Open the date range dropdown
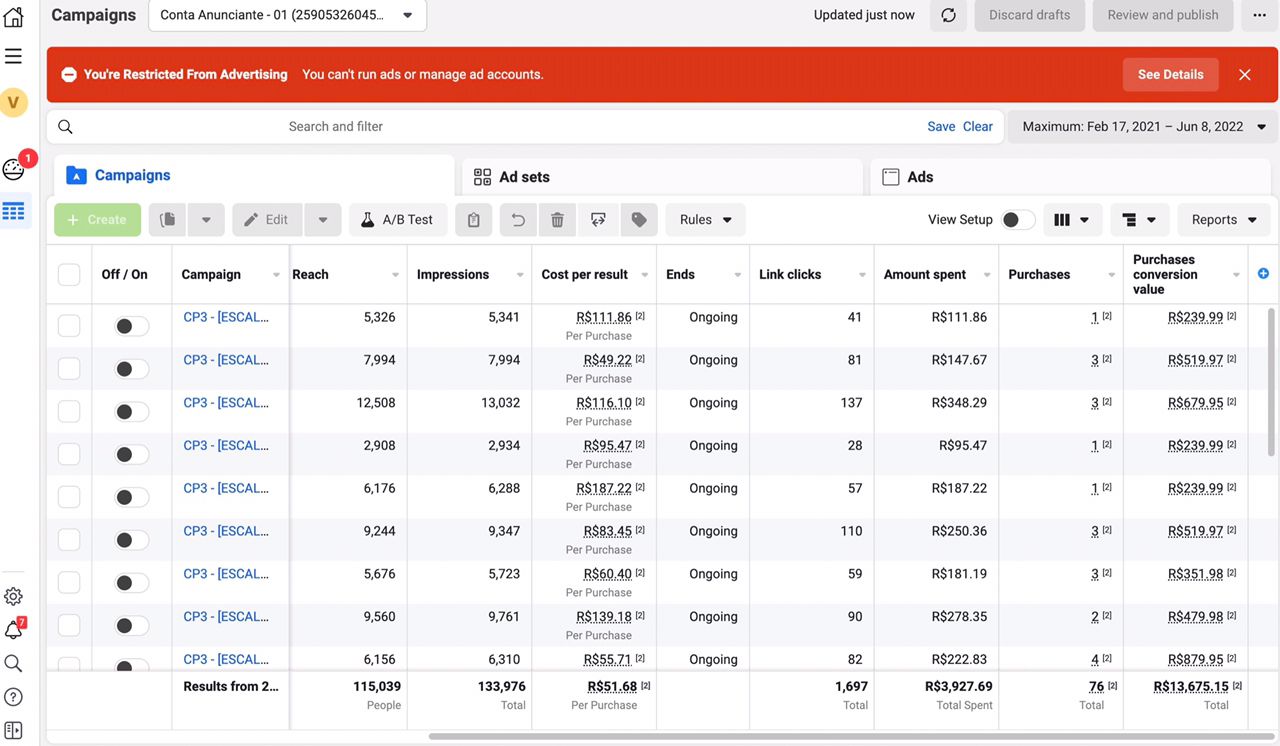Image resolution: width=1280 pixels, height=746 pixels. coord(1143,127)
